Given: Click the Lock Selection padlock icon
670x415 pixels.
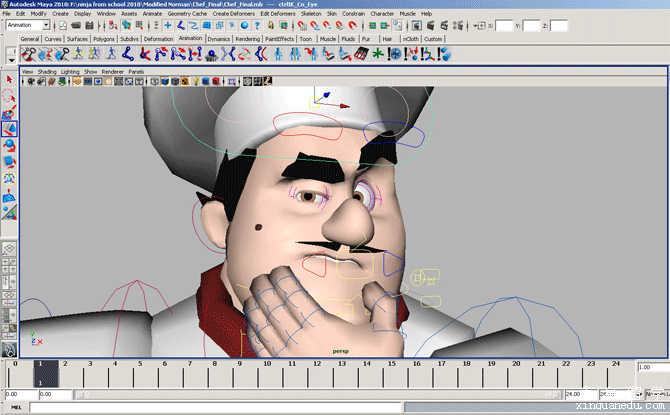Looking at the screenshot, I should point(270,26).
